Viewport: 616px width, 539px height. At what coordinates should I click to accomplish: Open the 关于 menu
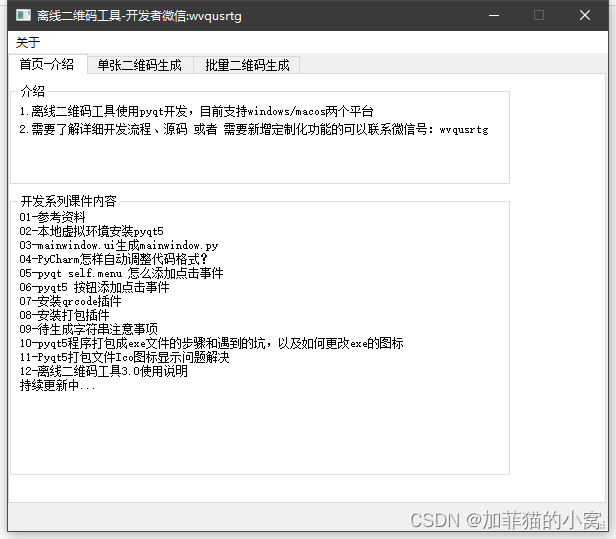pyautogui.click(x=28, y=42)
